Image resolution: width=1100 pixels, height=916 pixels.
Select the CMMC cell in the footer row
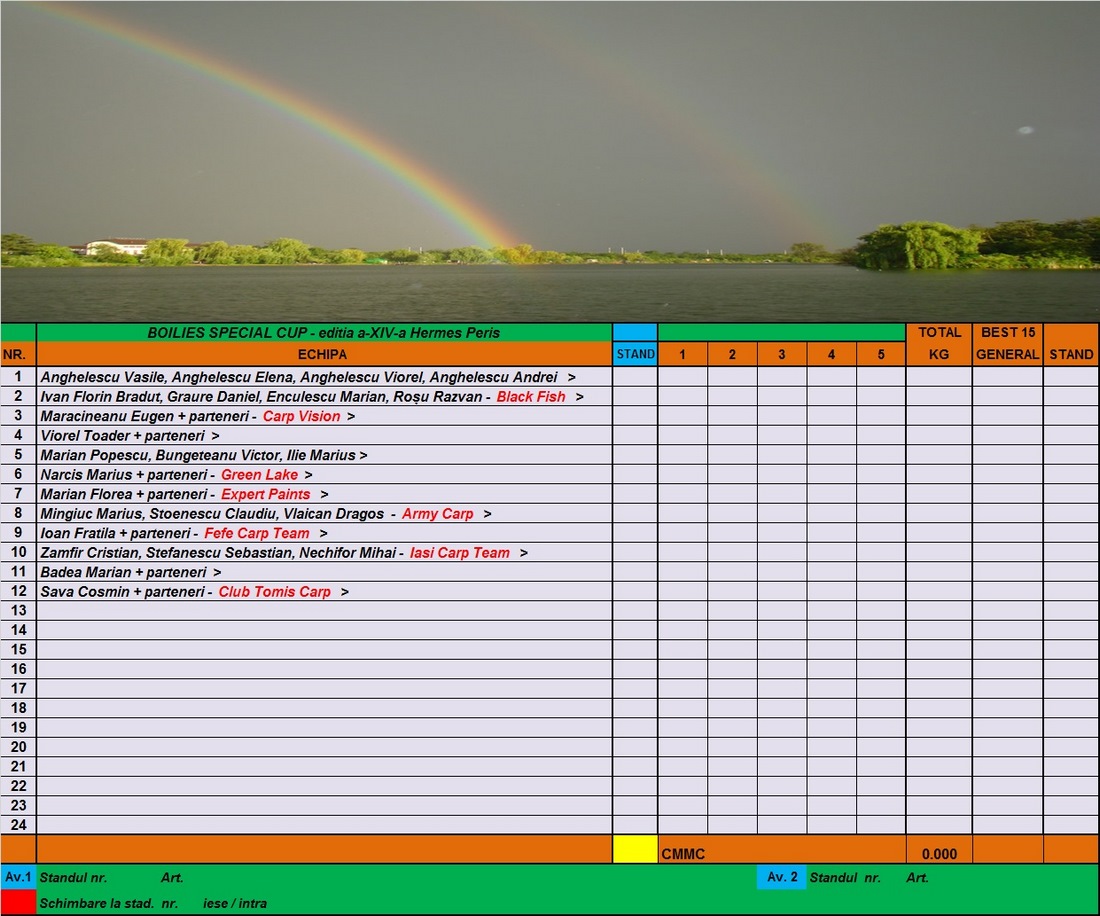tap(683, 854)
